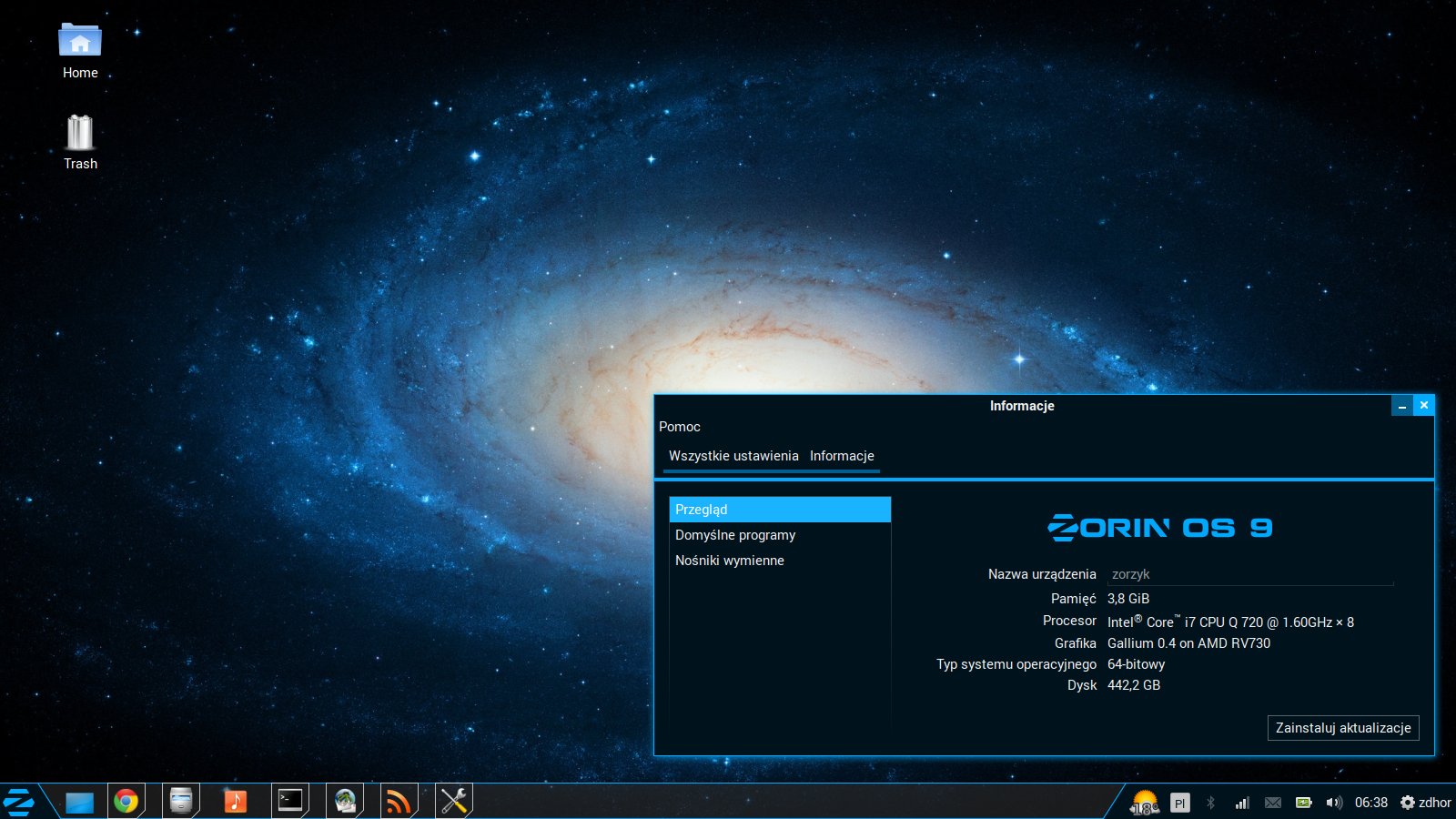Open the Pomoc menu
This screenshot has height=819, width=1456.
680,427
